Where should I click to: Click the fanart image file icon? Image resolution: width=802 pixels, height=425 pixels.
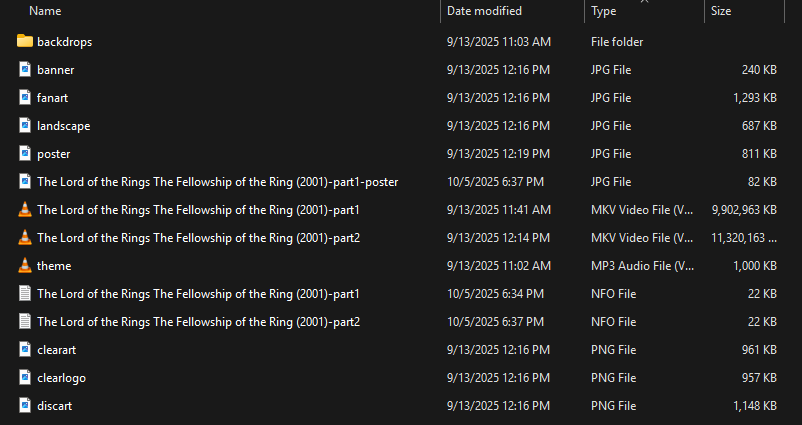click(x=25, y=98)
